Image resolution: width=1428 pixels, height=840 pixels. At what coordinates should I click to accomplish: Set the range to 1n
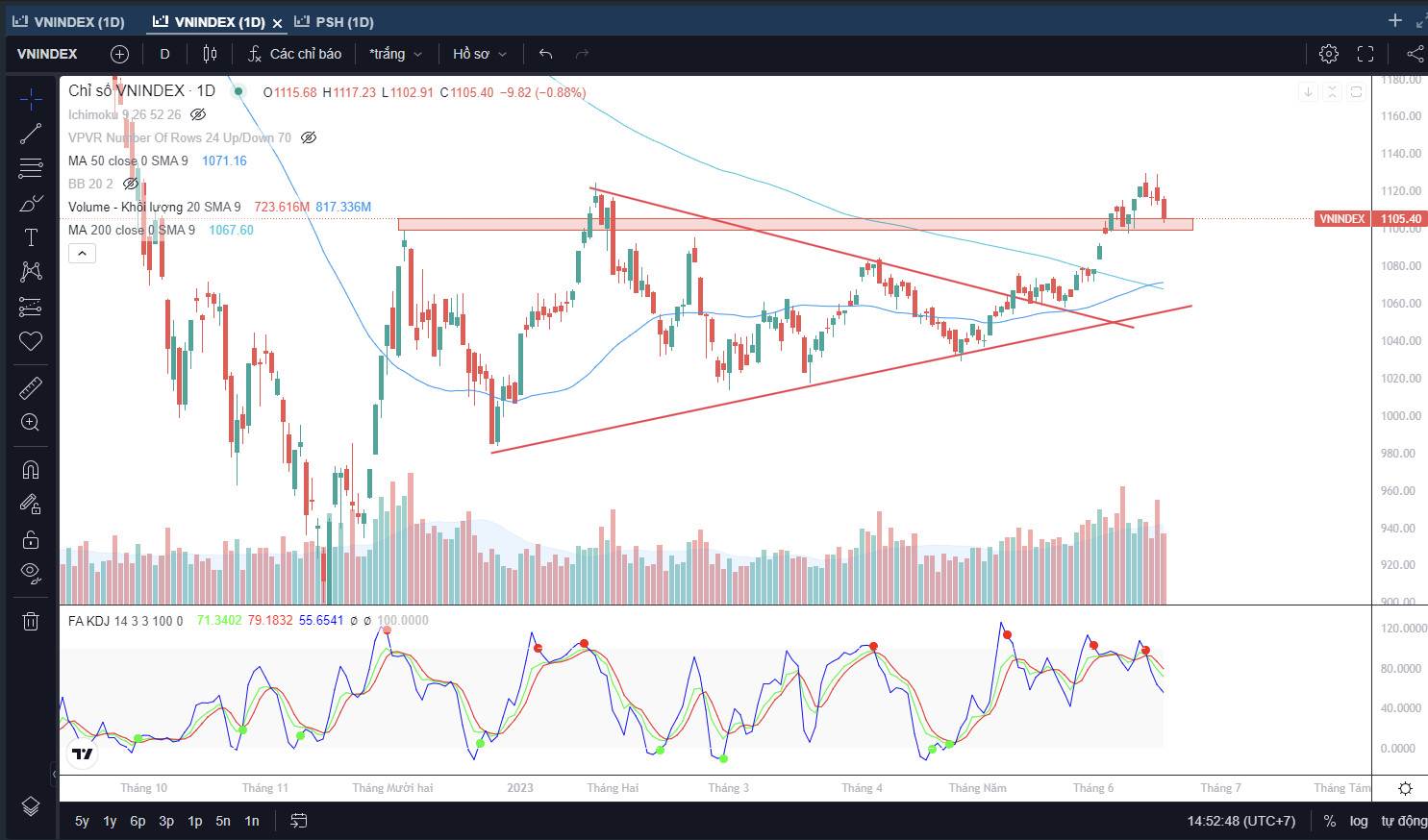pyautogui.click(x=252, y=821)
